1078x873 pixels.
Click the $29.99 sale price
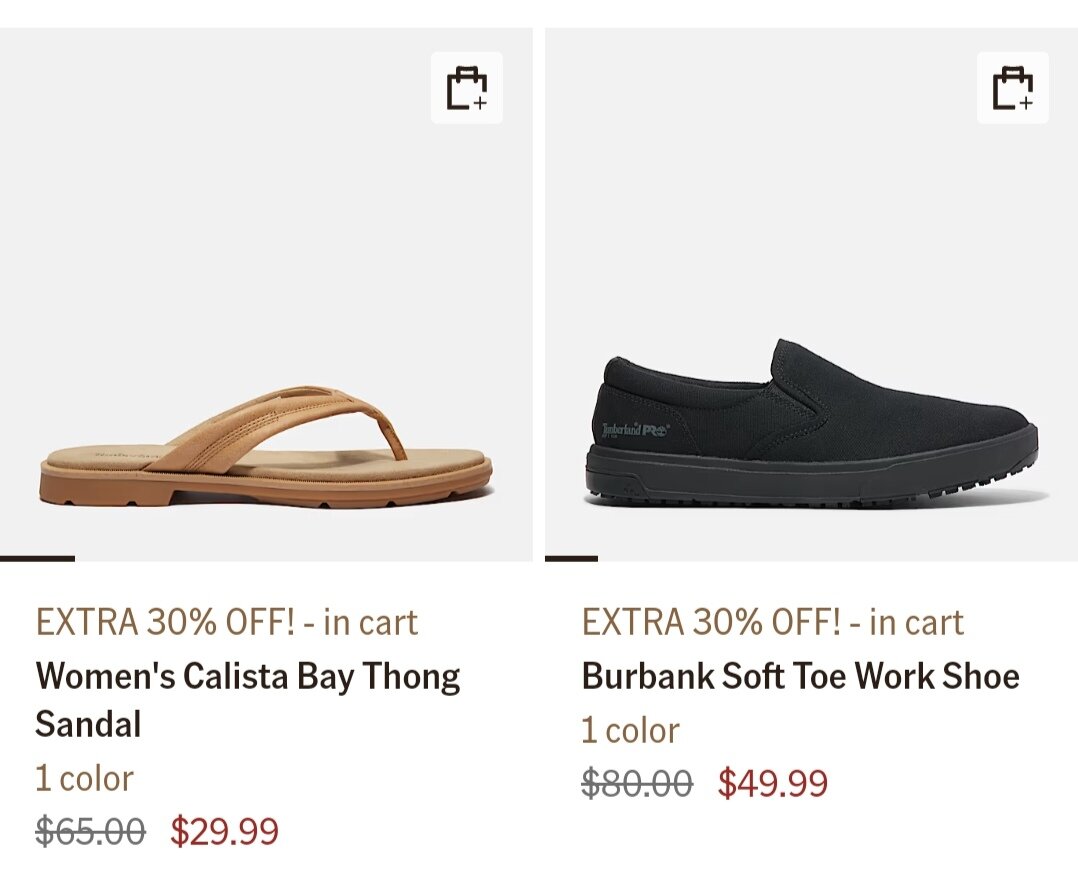(224, 831)
